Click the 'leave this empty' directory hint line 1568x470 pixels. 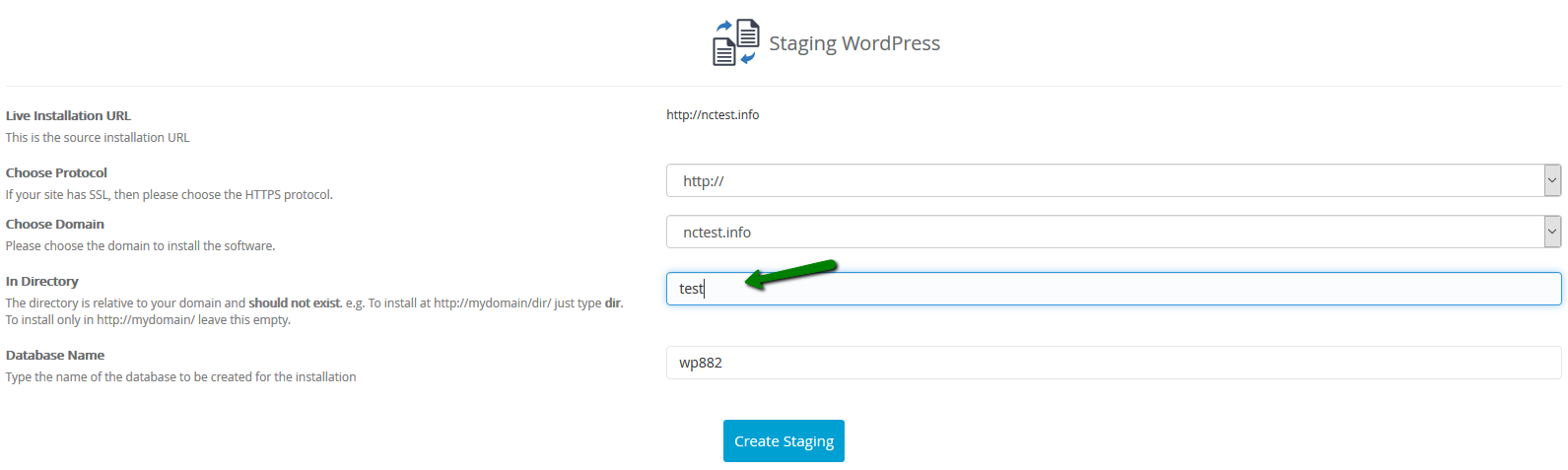click(148, 320)
